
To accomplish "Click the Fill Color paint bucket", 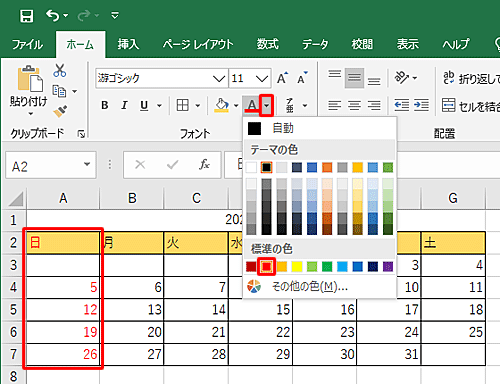I will coord(221,105).
